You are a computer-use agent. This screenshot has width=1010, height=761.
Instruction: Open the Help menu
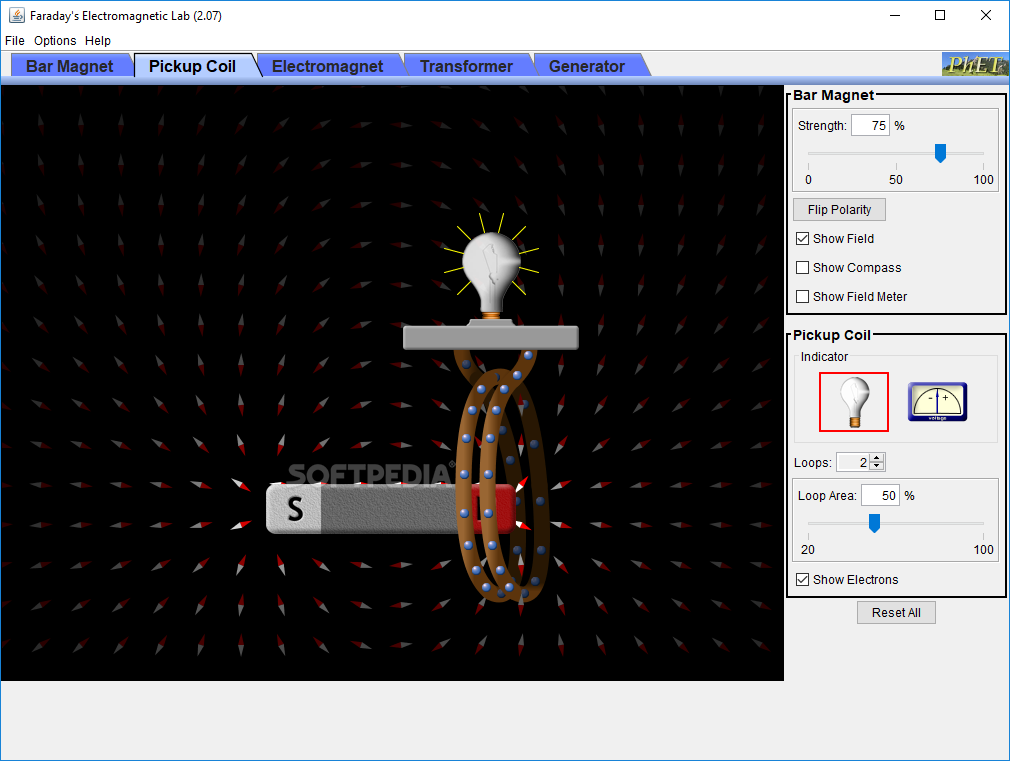(98, 41)
